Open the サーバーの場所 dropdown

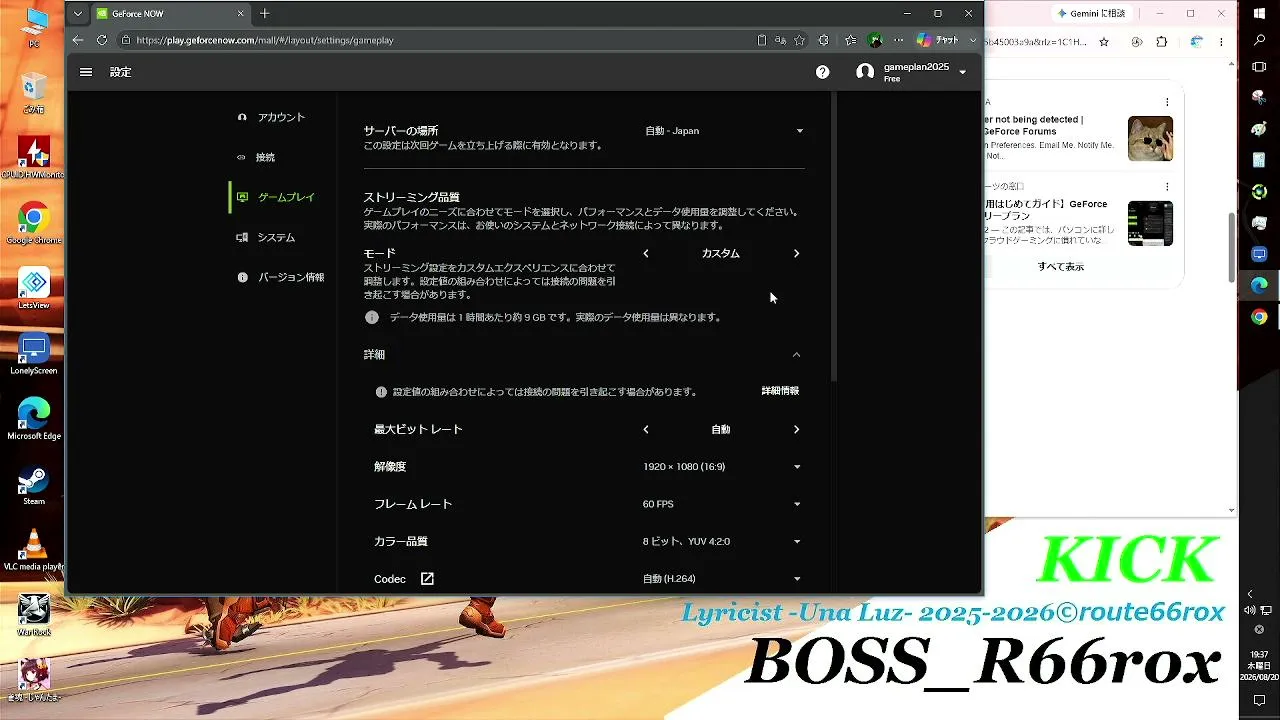724,131
